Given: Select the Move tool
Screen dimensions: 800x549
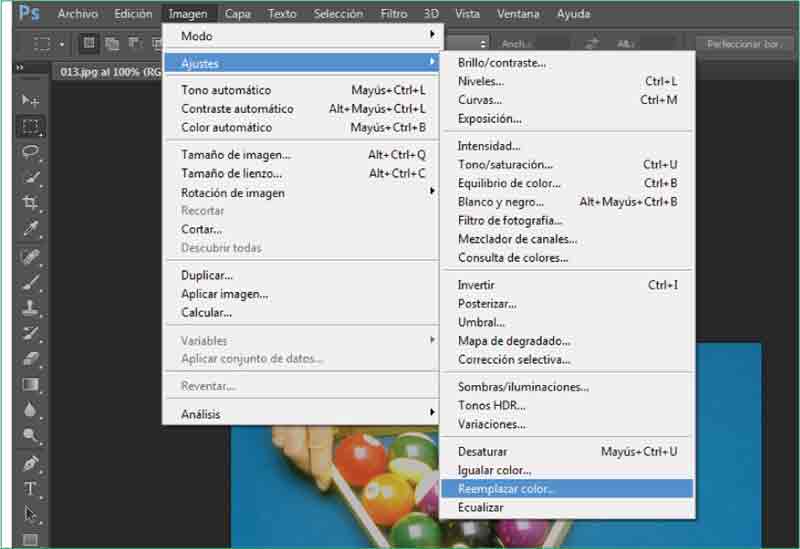Looking at the screenshot, I should (x=31, y=101).
